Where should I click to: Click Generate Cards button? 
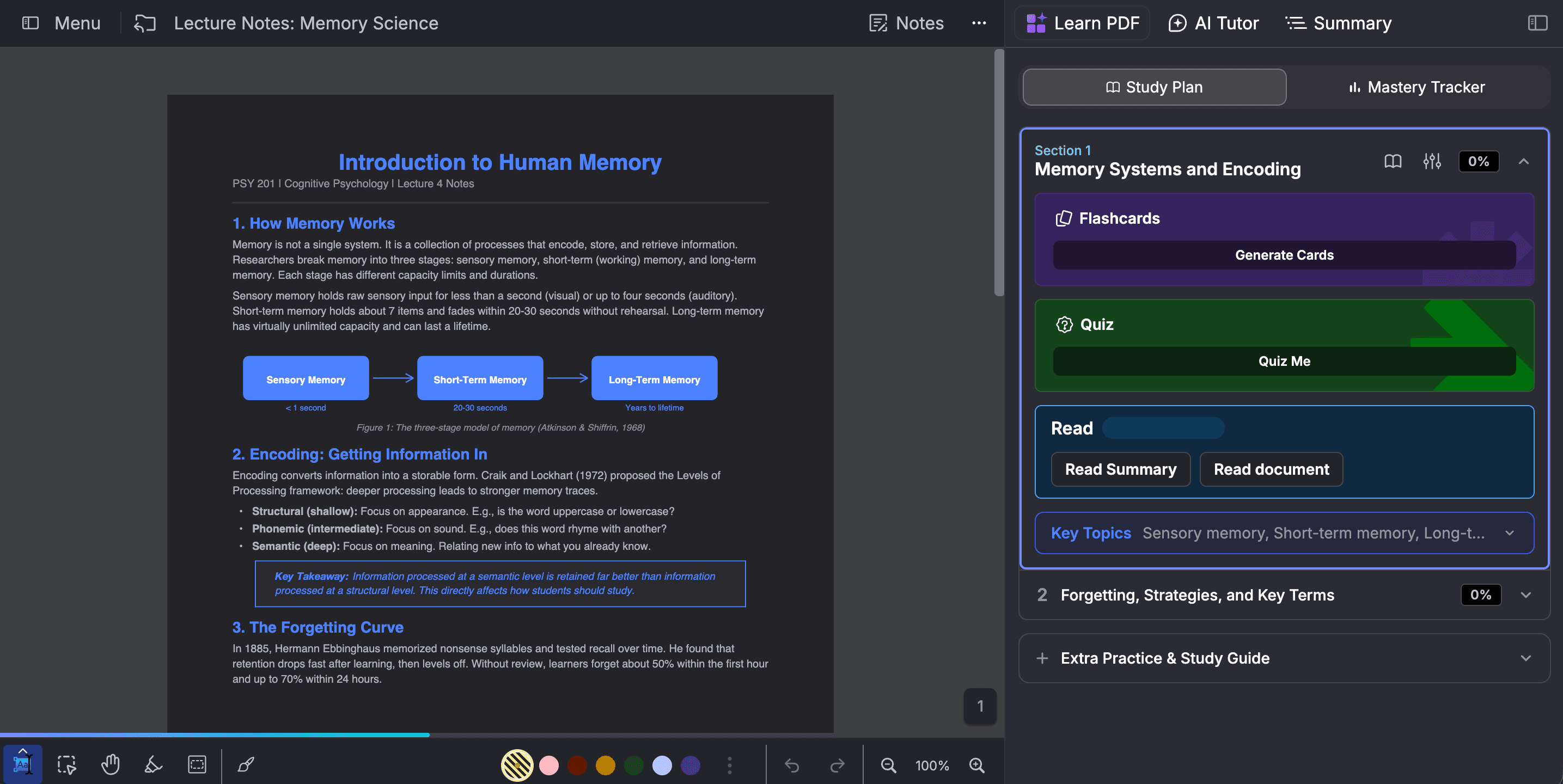coord(1285,255)
